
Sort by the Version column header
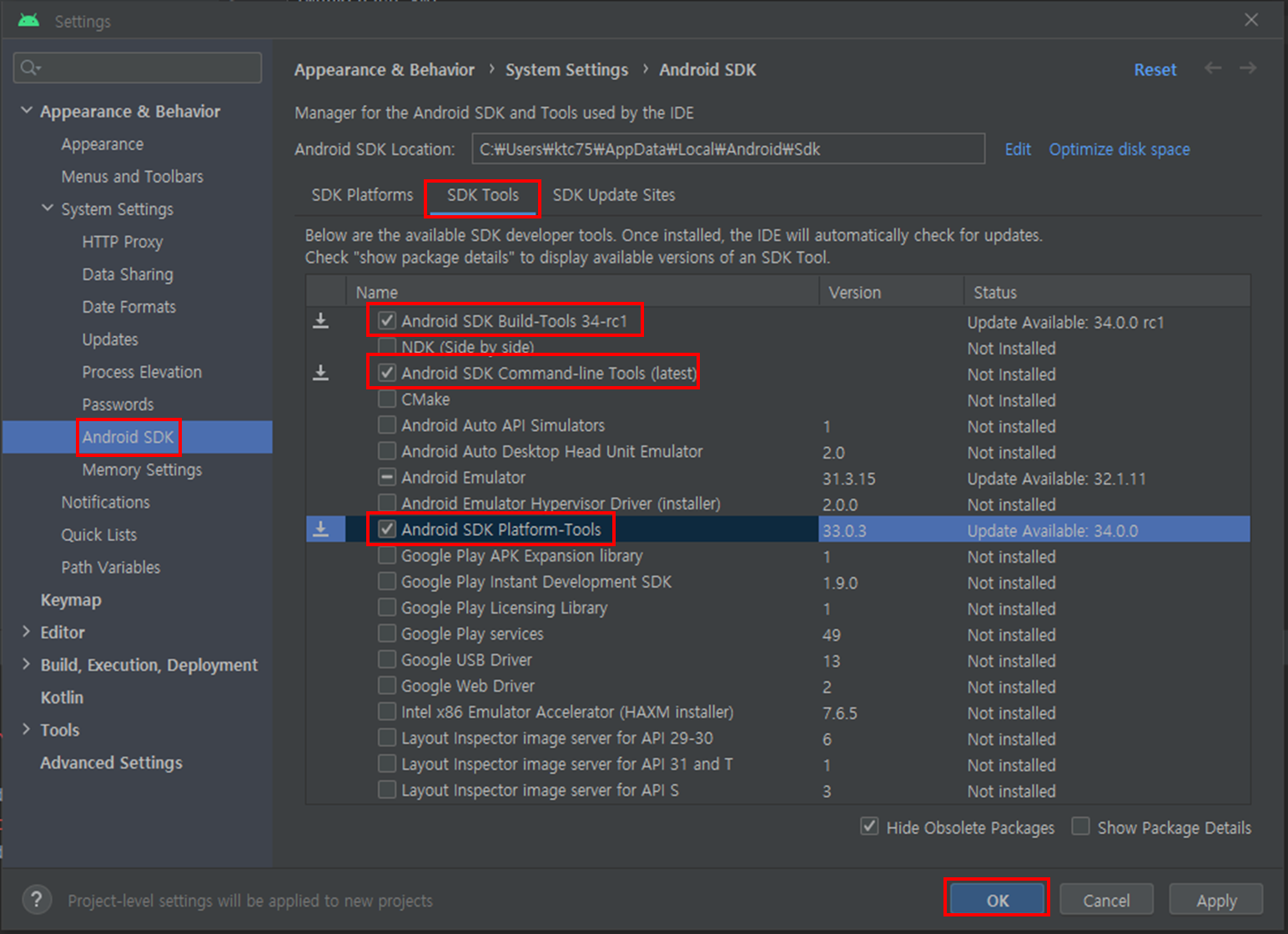click(891, 292)
